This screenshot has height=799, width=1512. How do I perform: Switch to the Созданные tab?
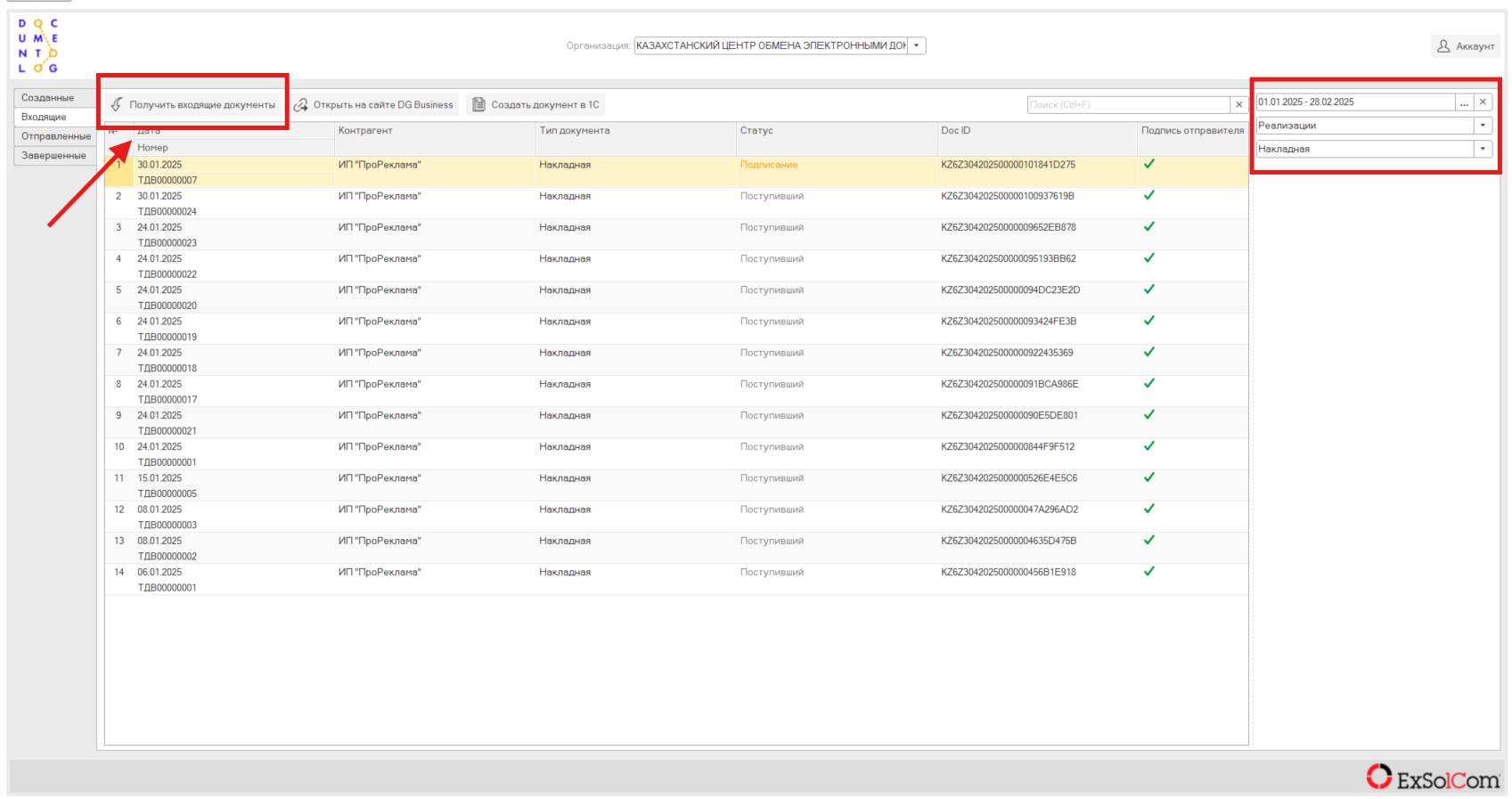tap(54, 98)
